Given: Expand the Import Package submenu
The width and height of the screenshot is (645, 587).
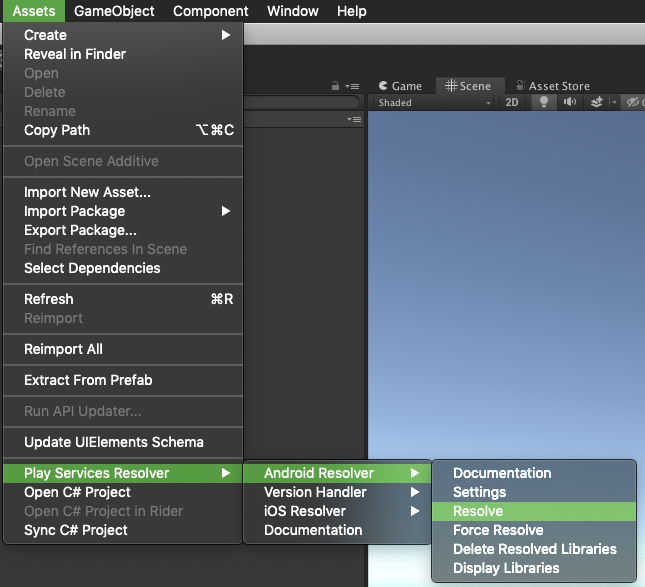Looking at the screenshot, I should [x=123, y=211].
